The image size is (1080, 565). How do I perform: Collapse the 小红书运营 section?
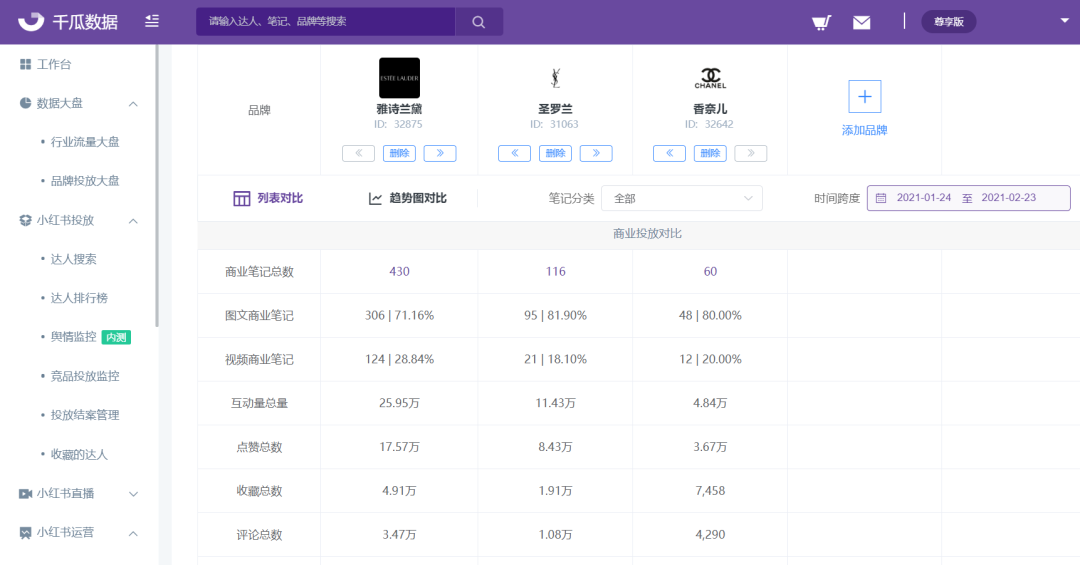point(134,533)
